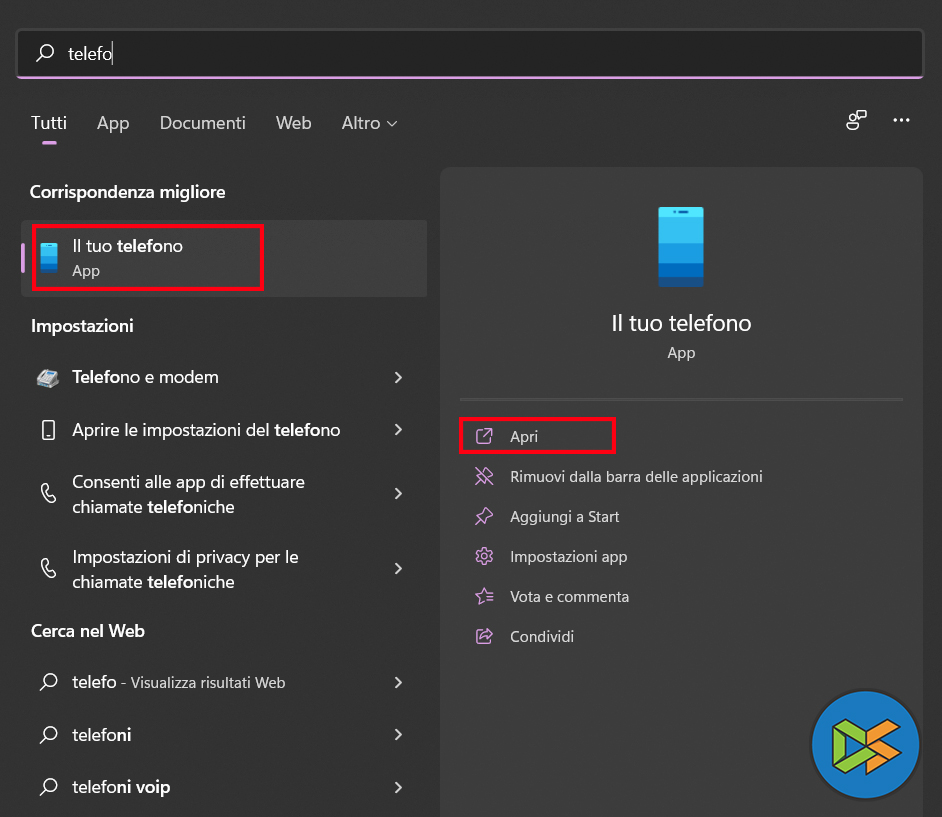Select the Web filter tab

[293, 123]
